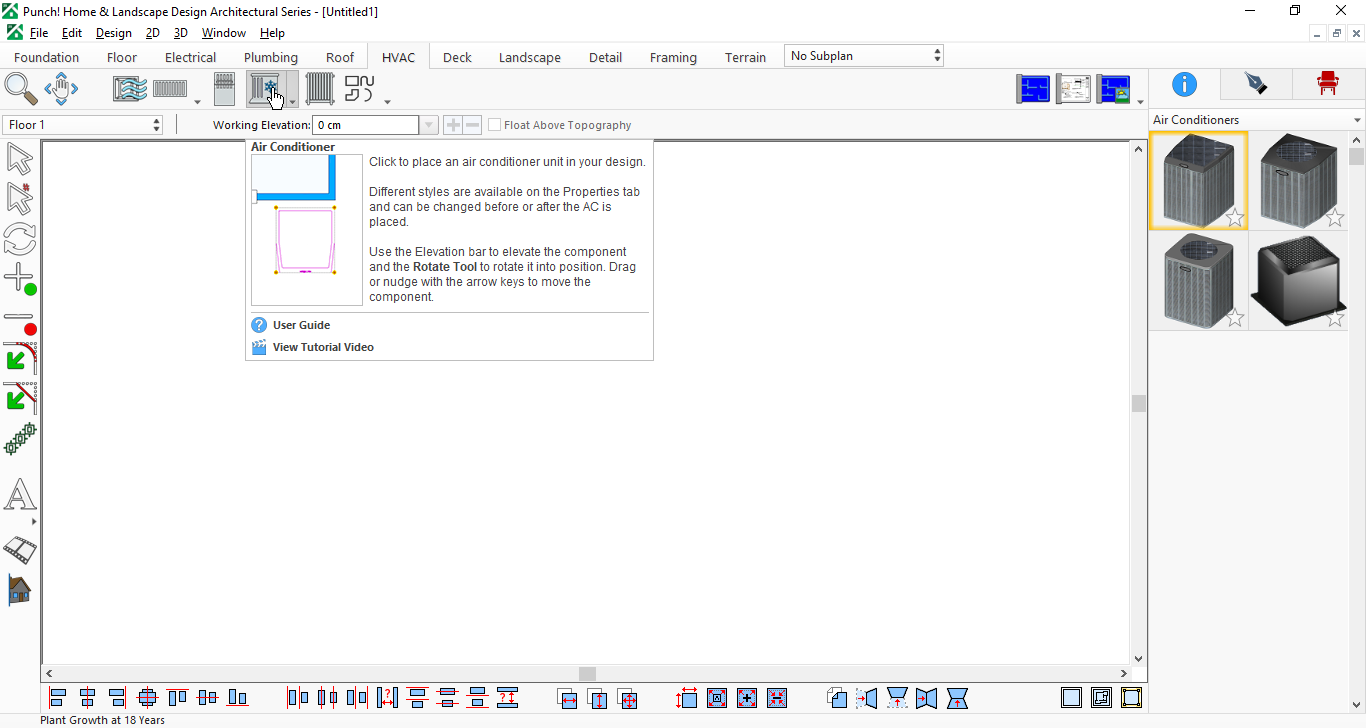Star the bottom-left air conditioner thumbnail
1366x728 pixels.
point(1235,318)
